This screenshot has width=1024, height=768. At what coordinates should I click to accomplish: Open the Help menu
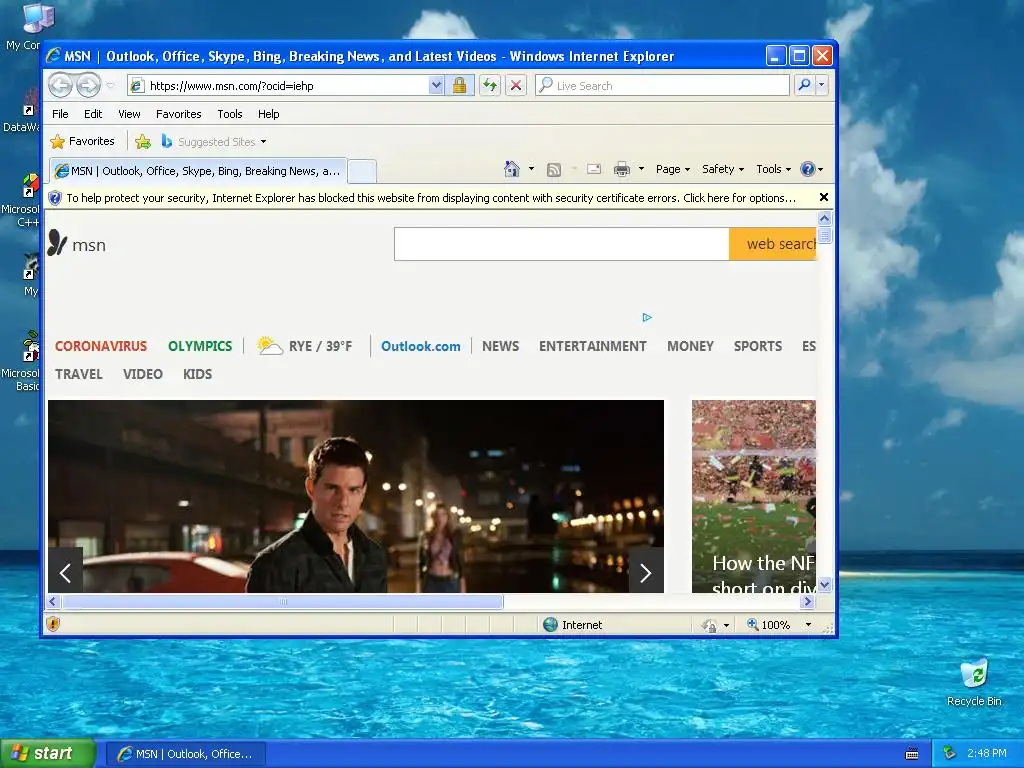coord(268,114)
